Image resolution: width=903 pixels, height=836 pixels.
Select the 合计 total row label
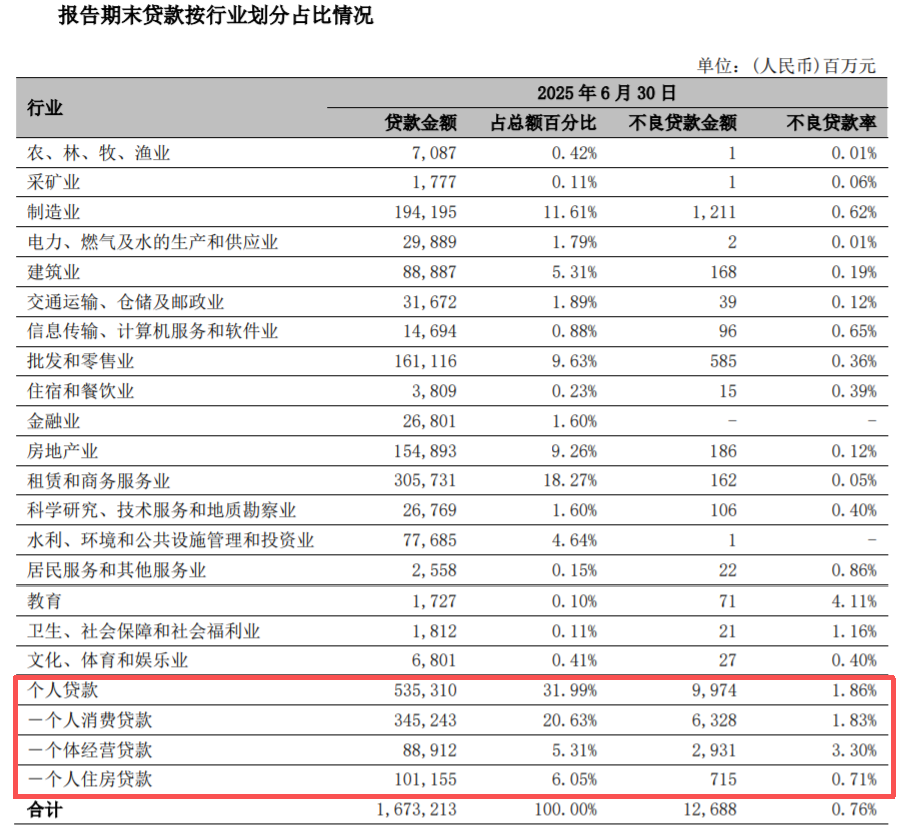44,810
